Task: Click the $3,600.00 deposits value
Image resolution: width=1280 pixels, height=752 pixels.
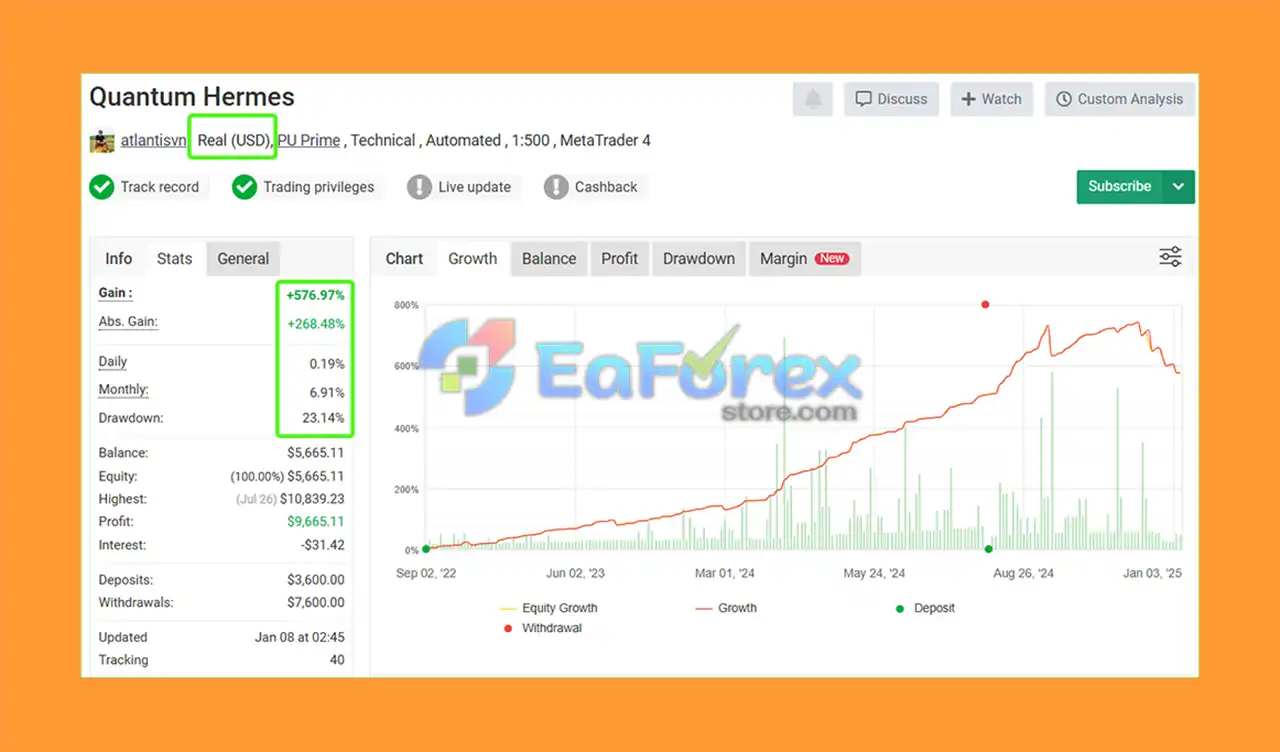Action: point(315,580)
